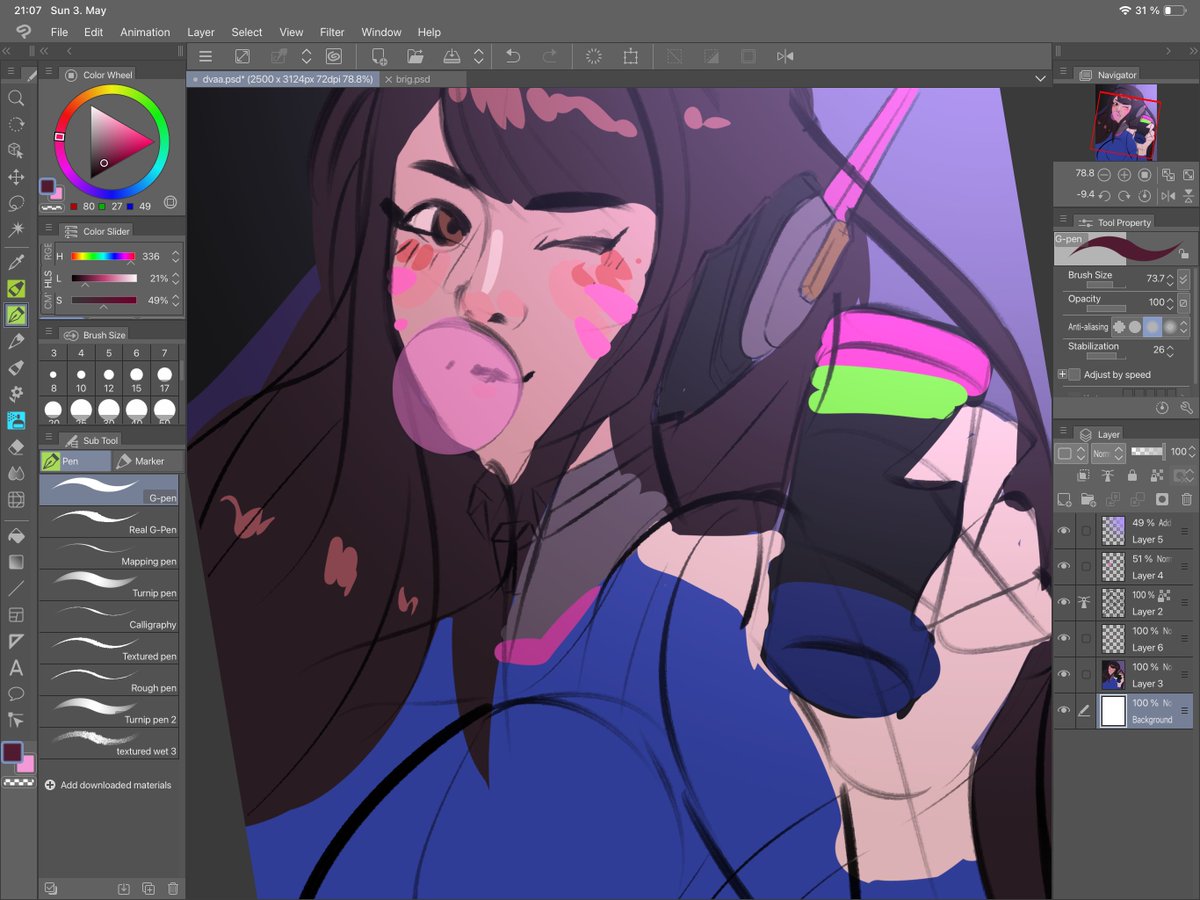Open the tab list chevron above canvas
Screen dimensions: 1200x900
click(x=1040, y=78)
